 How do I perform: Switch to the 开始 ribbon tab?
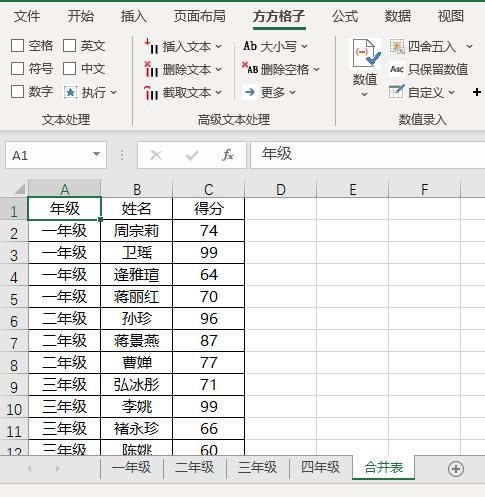[81, 16]
